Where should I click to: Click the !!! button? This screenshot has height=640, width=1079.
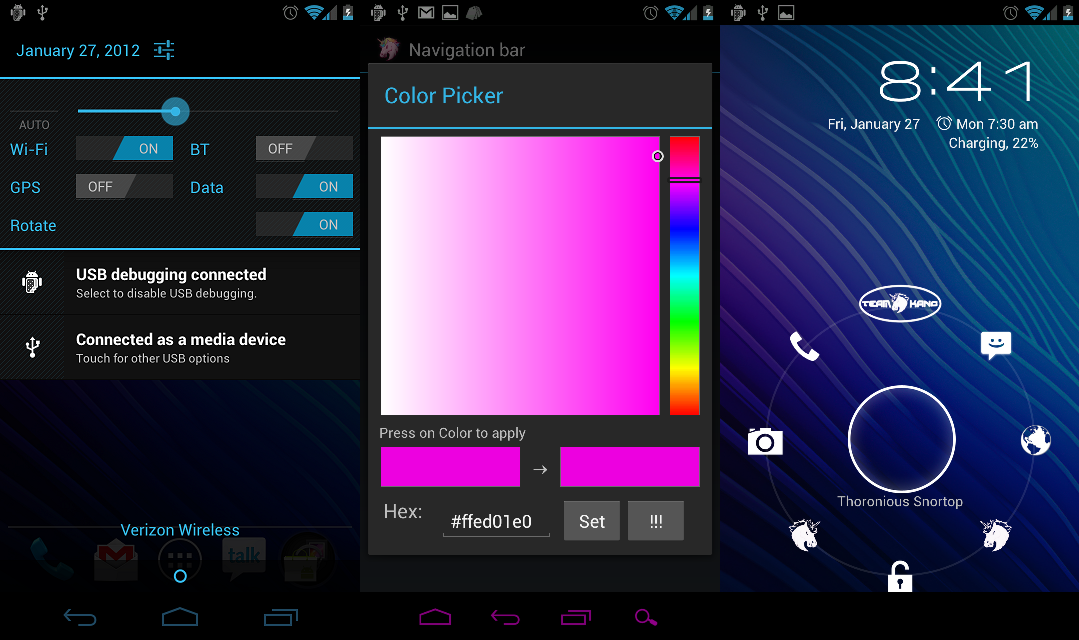[656, 521]
